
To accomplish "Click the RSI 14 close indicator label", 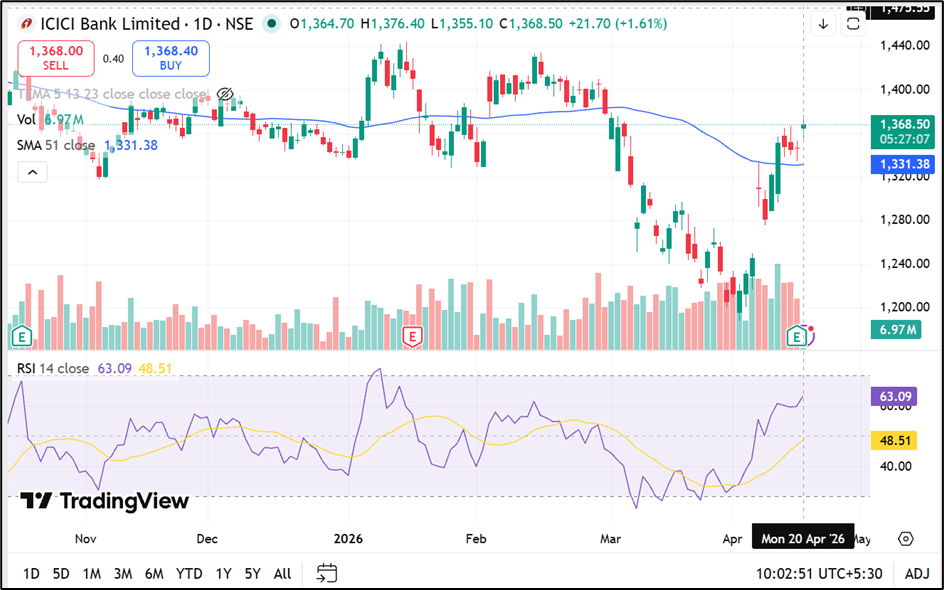I will coord(53,368).
